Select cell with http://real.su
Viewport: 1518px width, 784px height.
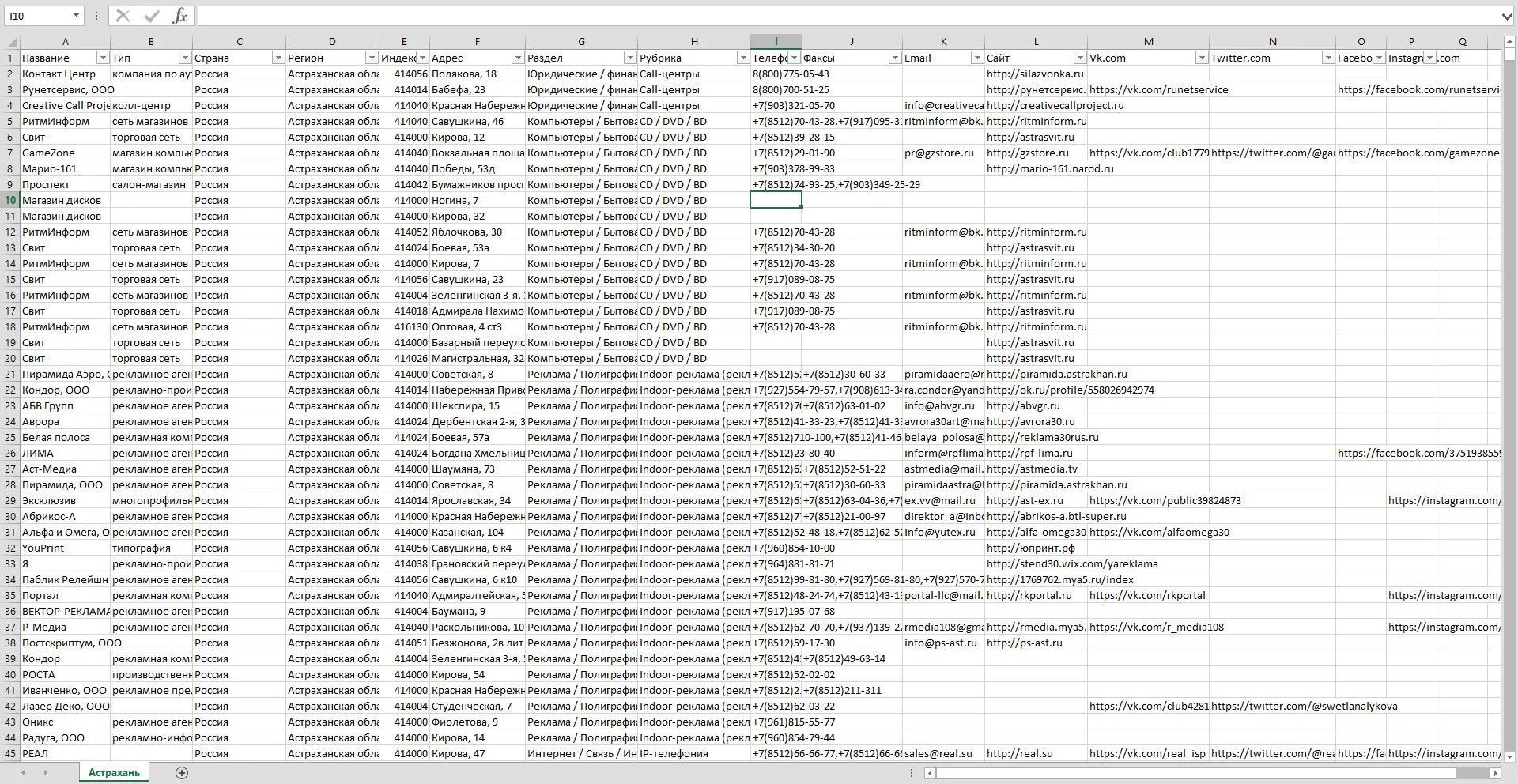1036,753
